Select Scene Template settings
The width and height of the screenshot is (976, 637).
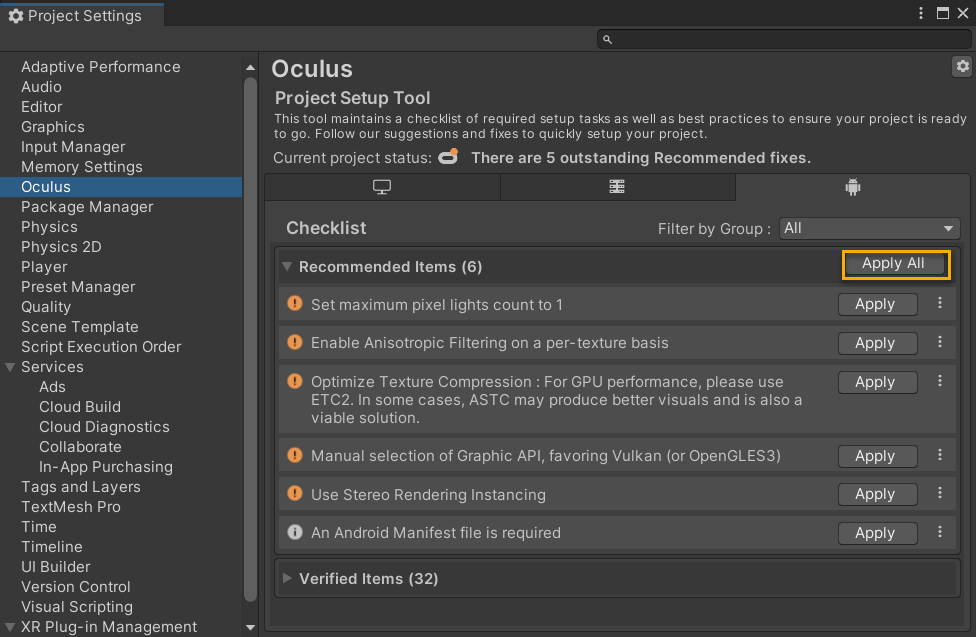(x=80, y=326)
